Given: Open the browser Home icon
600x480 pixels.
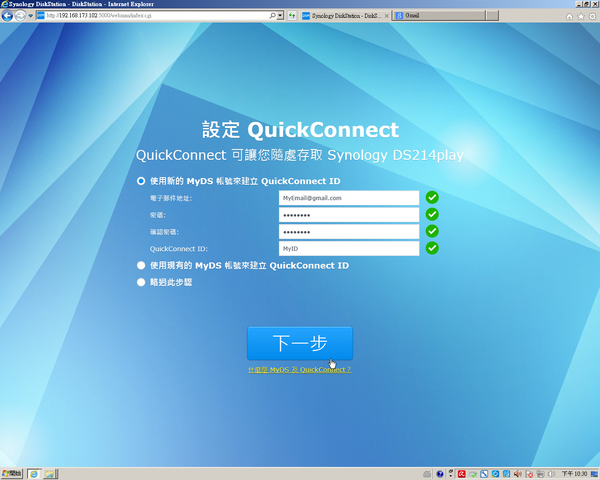Looking at the screenshot, I should pos(569,16).
